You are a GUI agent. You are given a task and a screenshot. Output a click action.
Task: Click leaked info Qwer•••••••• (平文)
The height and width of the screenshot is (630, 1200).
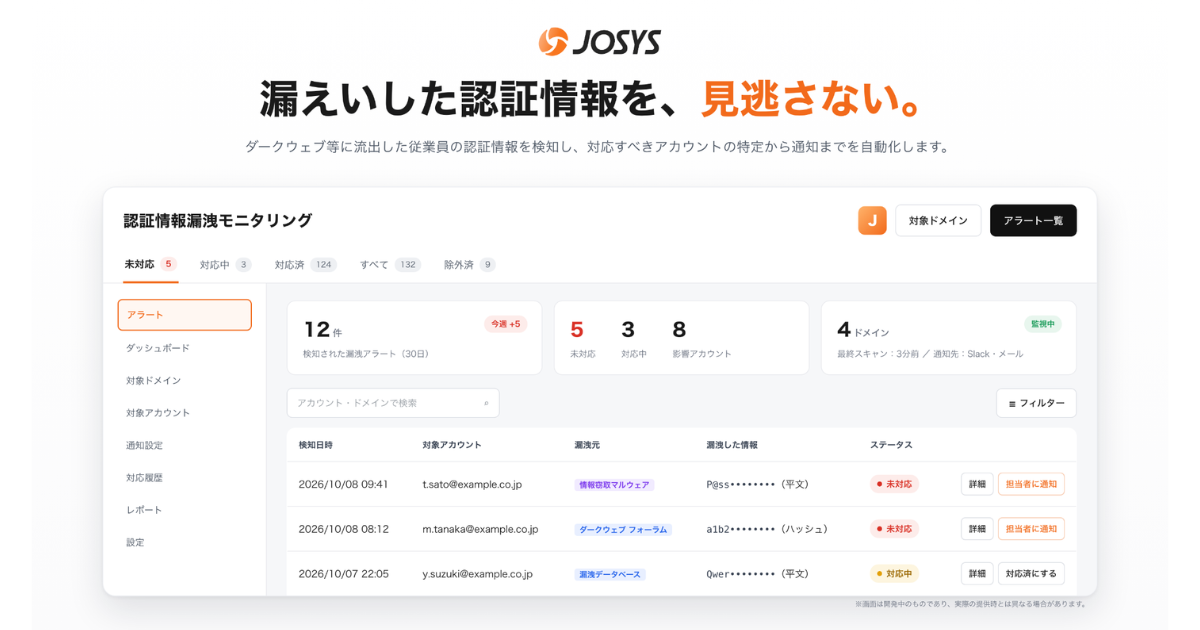click(760, 574)
